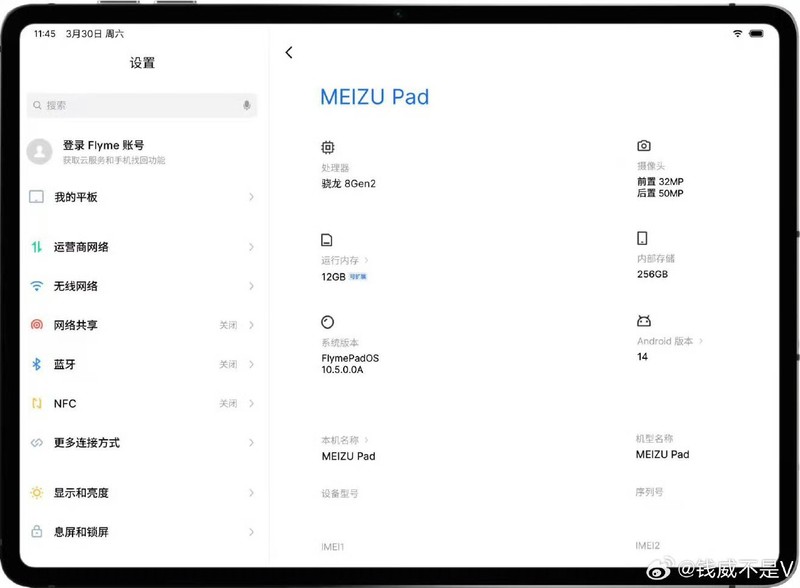Click Android version value 14

(642, 357)
